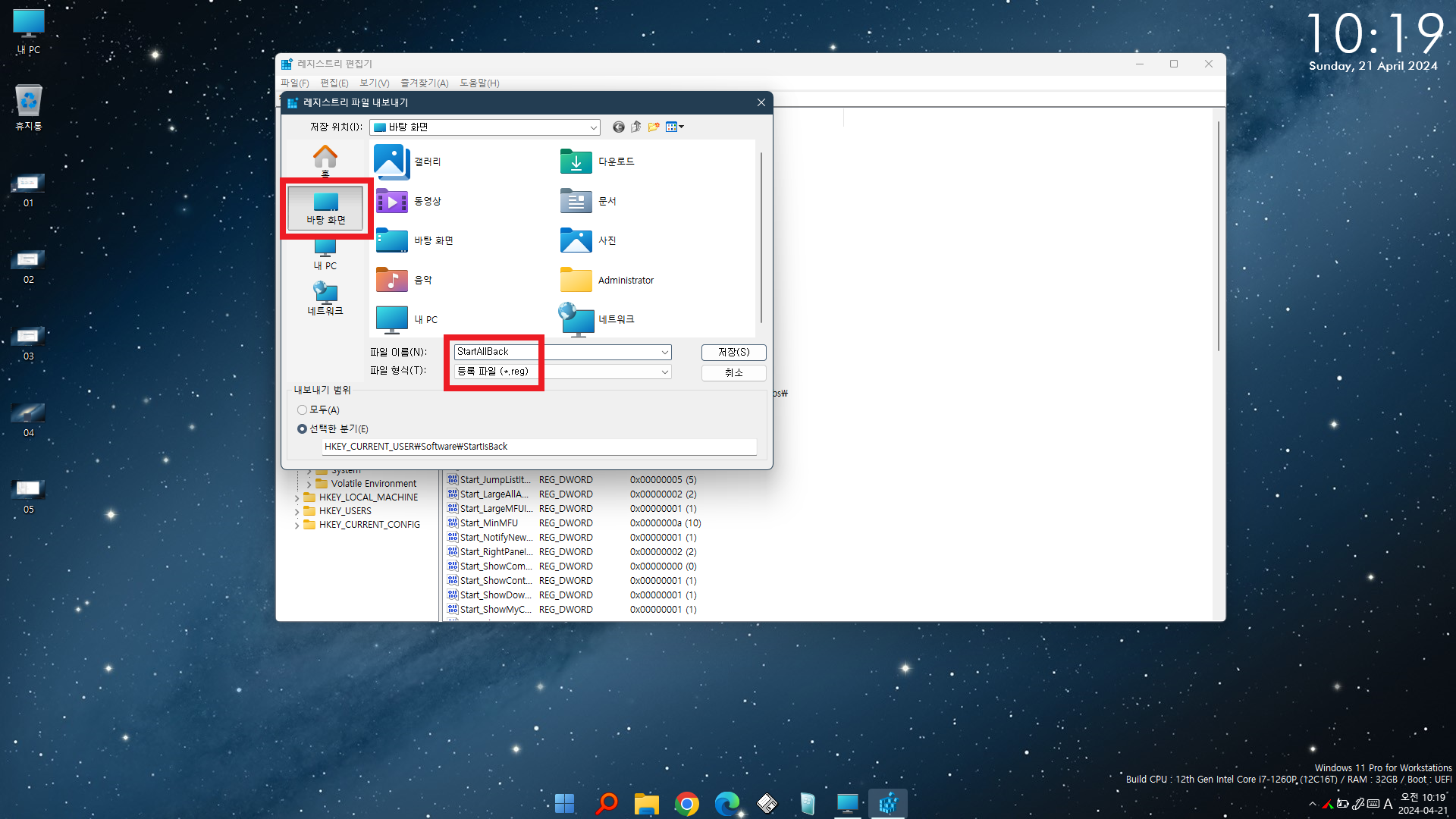Select 네트워크 in the places sidebar
Viewport: 1456px width, 819px height.
click(x=325, y=299)
